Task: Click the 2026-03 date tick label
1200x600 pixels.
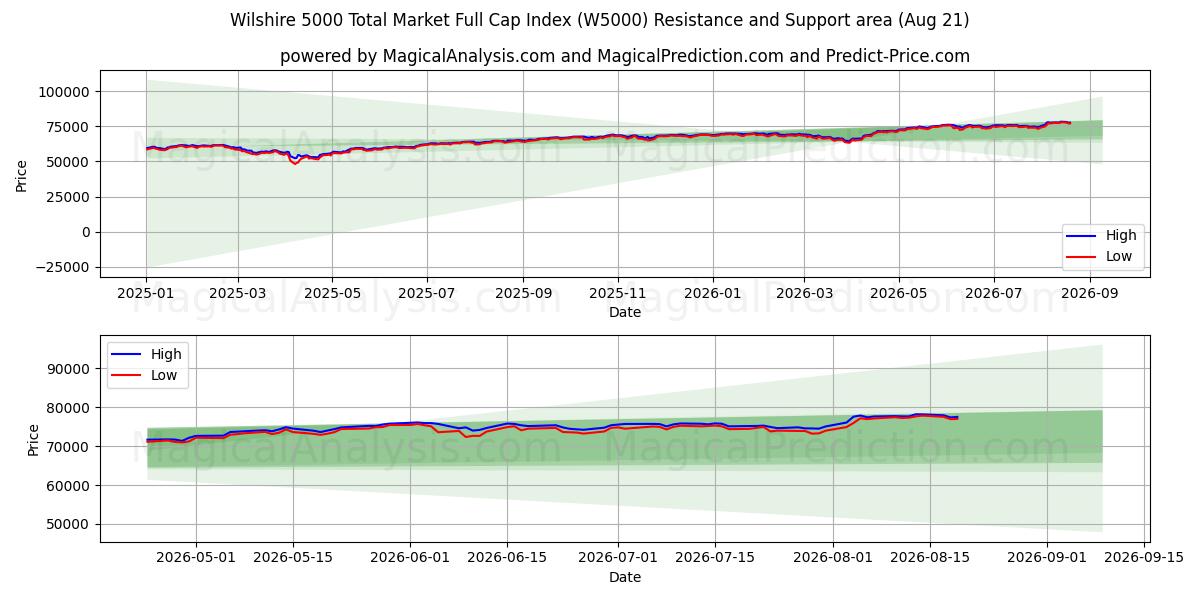Action: [x=804, y=294]
